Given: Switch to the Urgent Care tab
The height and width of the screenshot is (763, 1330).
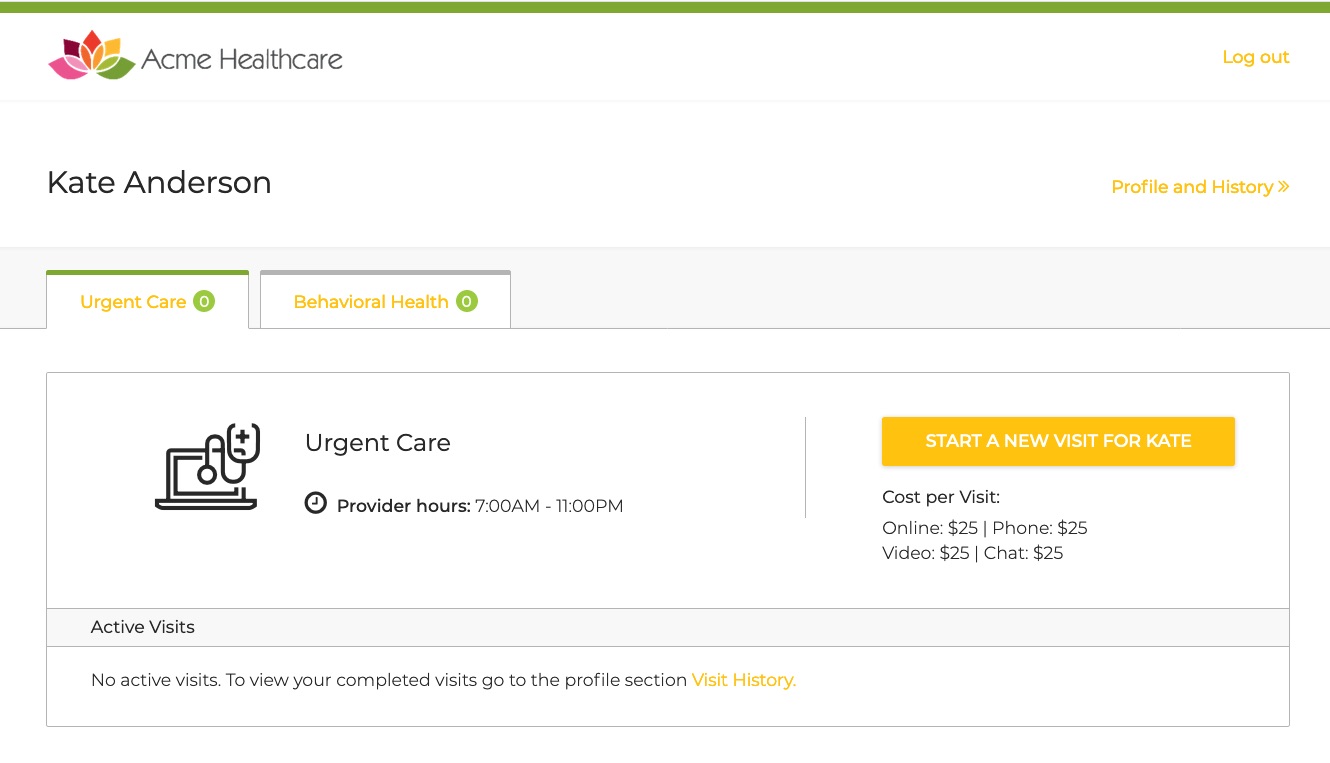Looking at the screenshot, I should tap(133, 302).
